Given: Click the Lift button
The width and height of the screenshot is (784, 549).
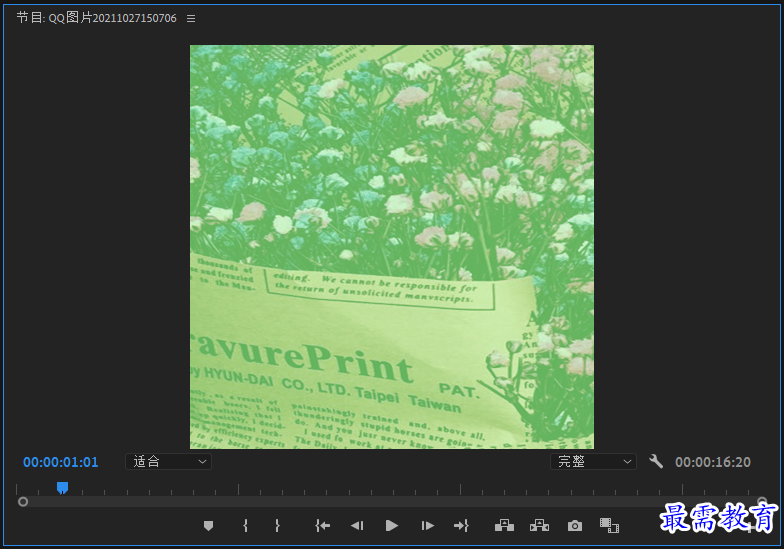Looking at the screenshot, I should [504, 526].
